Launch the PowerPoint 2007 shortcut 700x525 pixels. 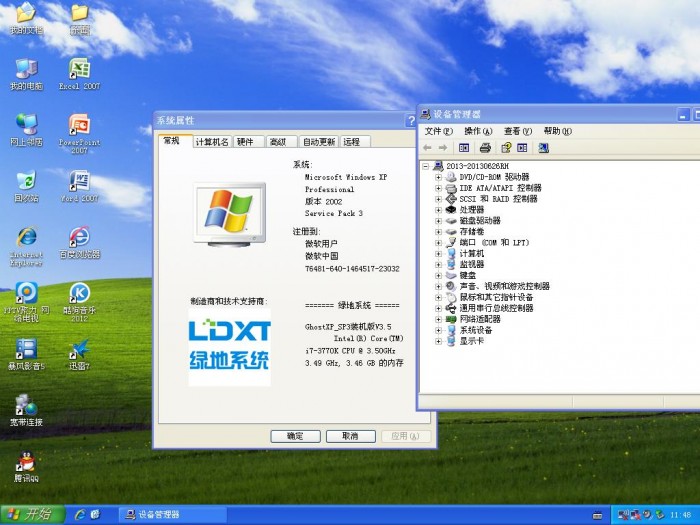(x=79, y=133)
